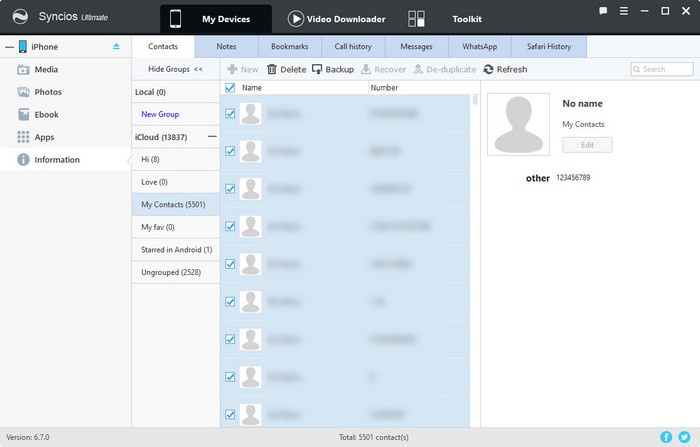700x447 pixels.
Task: Click the contact list vertical scrollbar
Action: coord(475,99)
